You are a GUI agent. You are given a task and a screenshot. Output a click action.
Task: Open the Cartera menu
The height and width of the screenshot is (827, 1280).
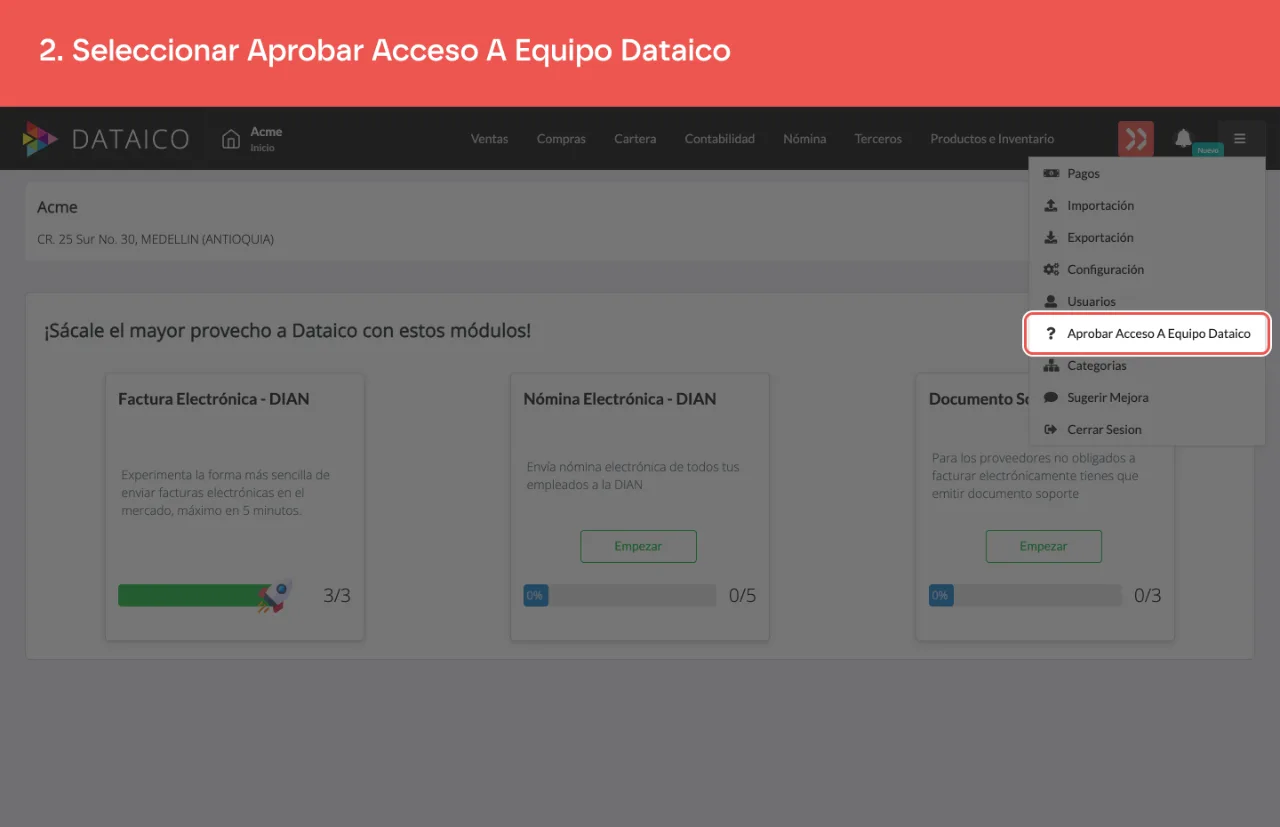tap(635, 139)
